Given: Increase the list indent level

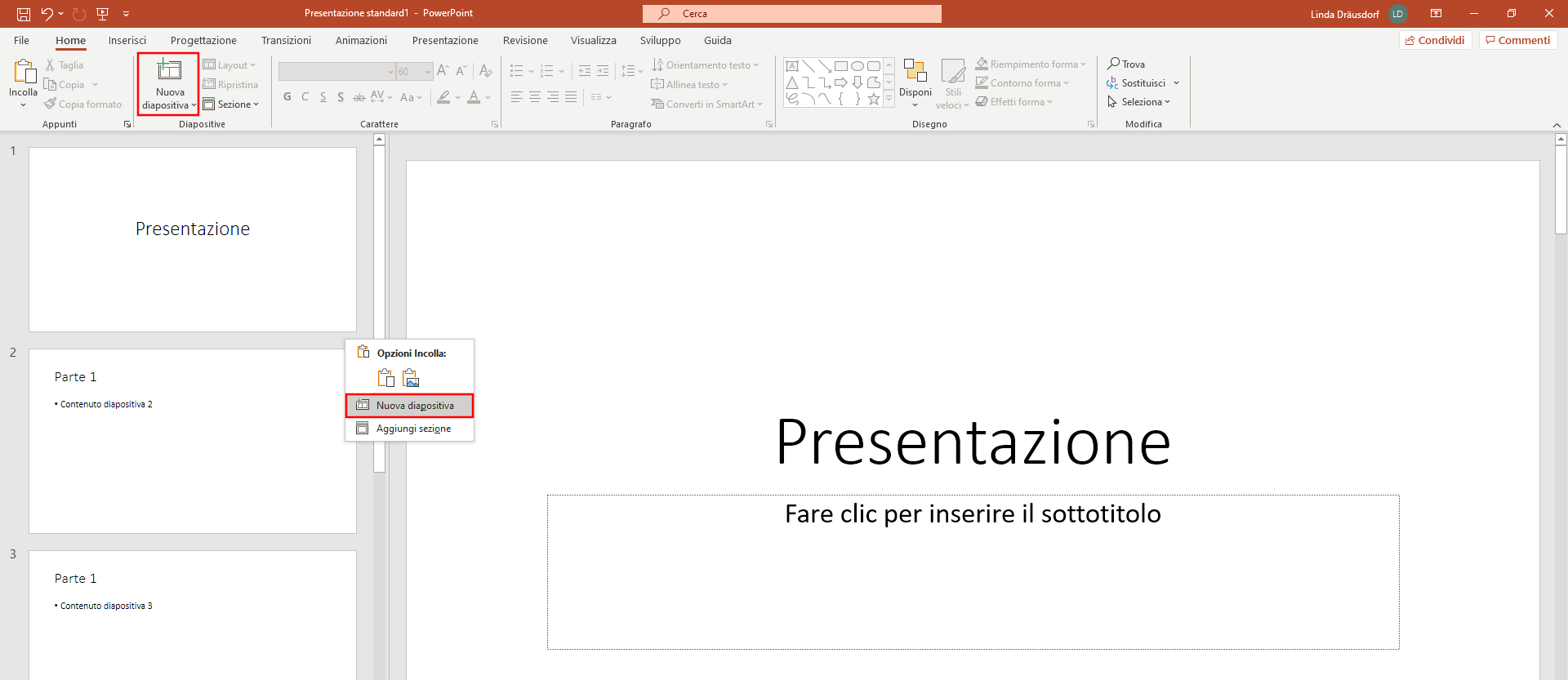Looking at the screenshot, I should (603, 71).
